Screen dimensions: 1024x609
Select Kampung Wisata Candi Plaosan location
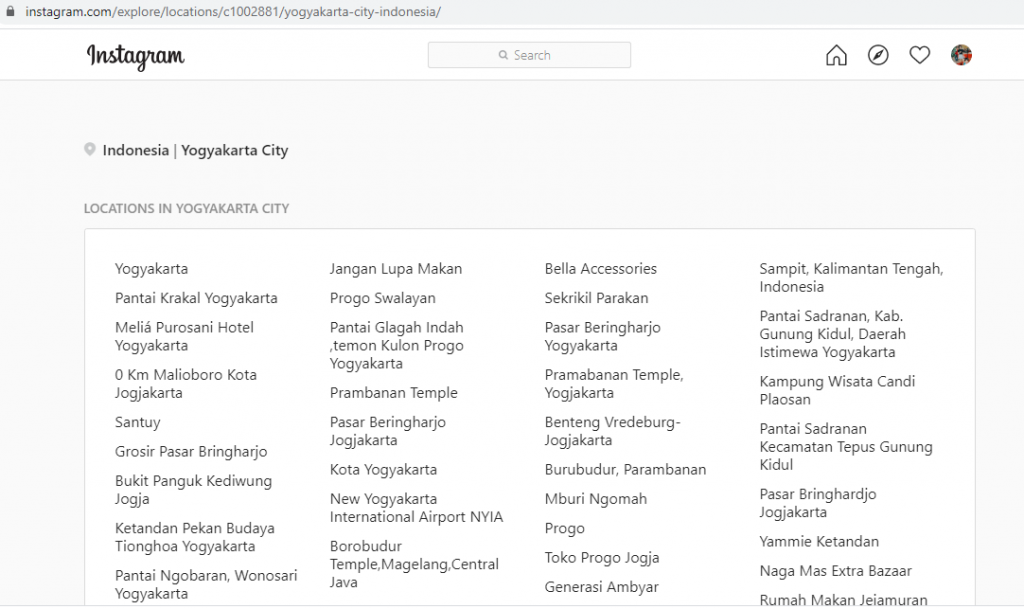837,390
